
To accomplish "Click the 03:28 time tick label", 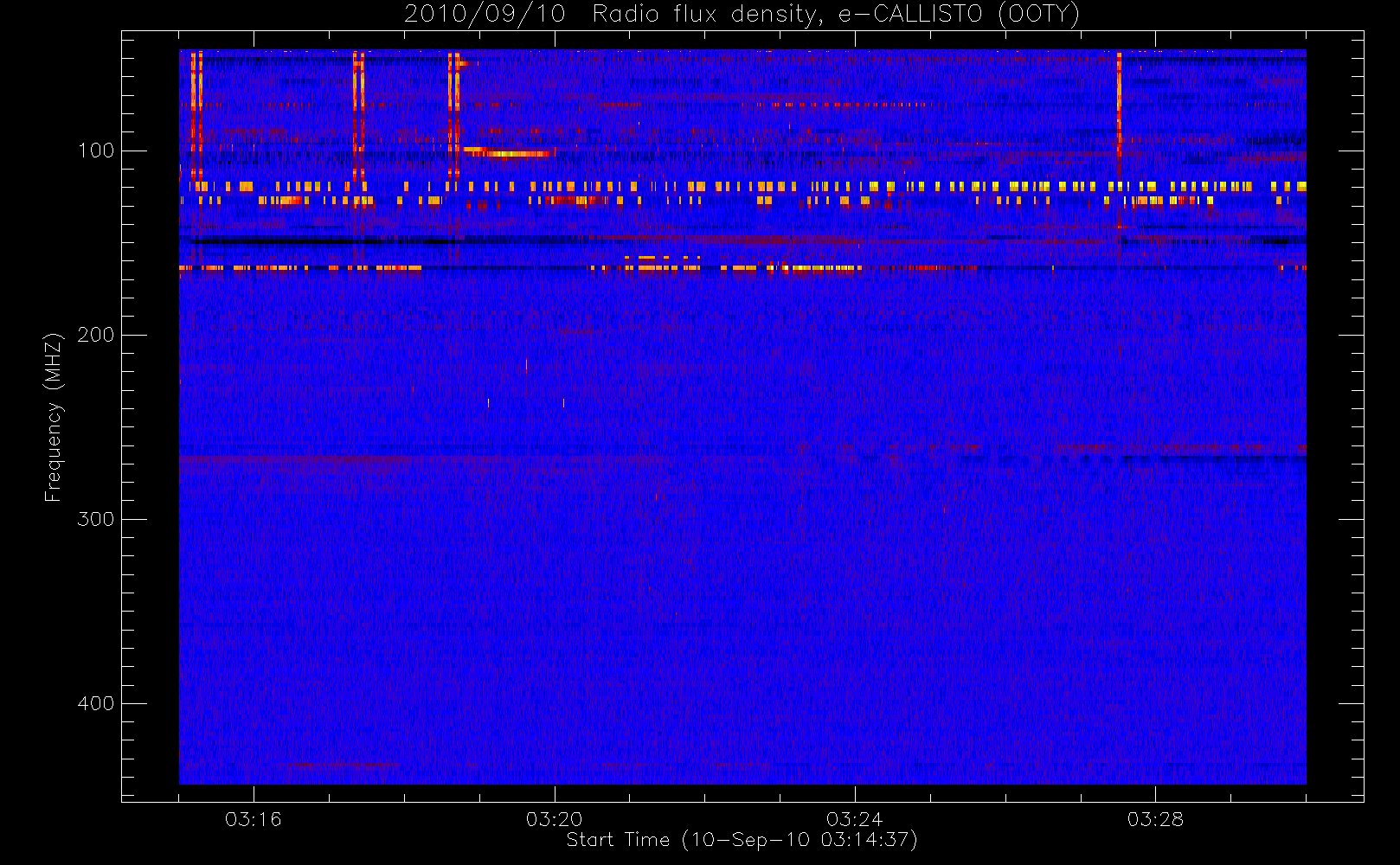I will 1155,819.
